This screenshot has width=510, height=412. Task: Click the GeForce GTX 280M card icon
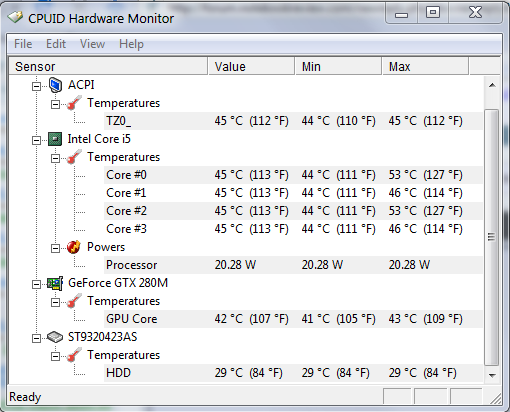[x=55, y=283]
